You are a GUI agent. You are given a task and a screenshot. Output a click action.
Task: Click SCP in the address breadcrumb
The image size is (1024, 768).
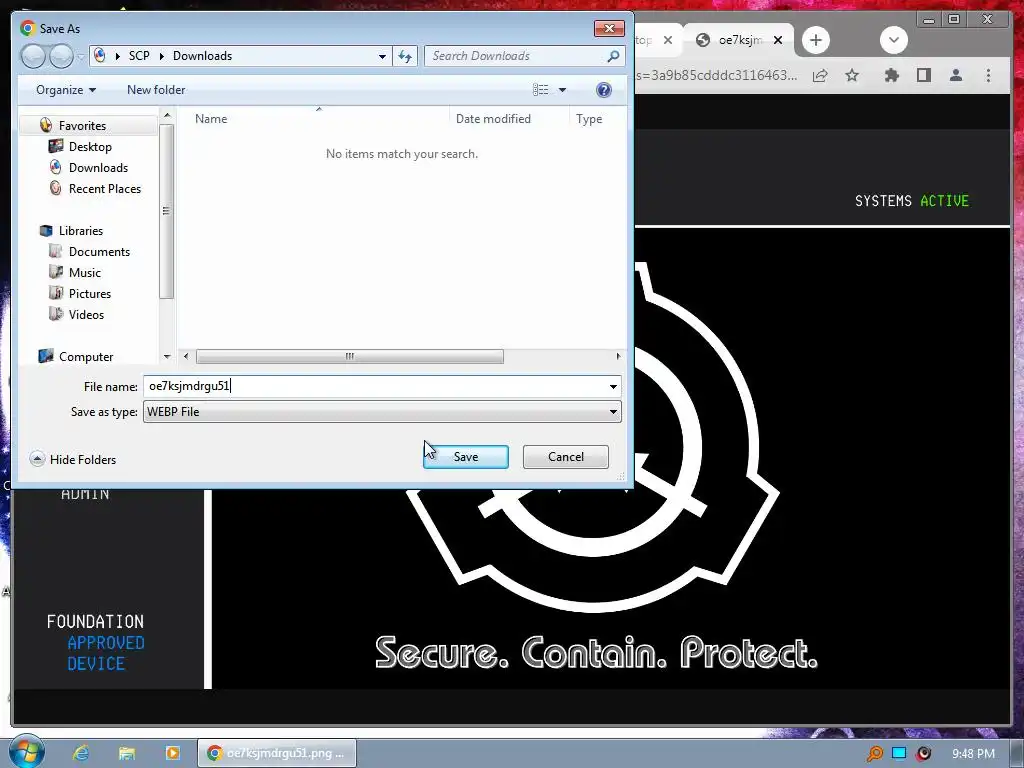point(139,56)
